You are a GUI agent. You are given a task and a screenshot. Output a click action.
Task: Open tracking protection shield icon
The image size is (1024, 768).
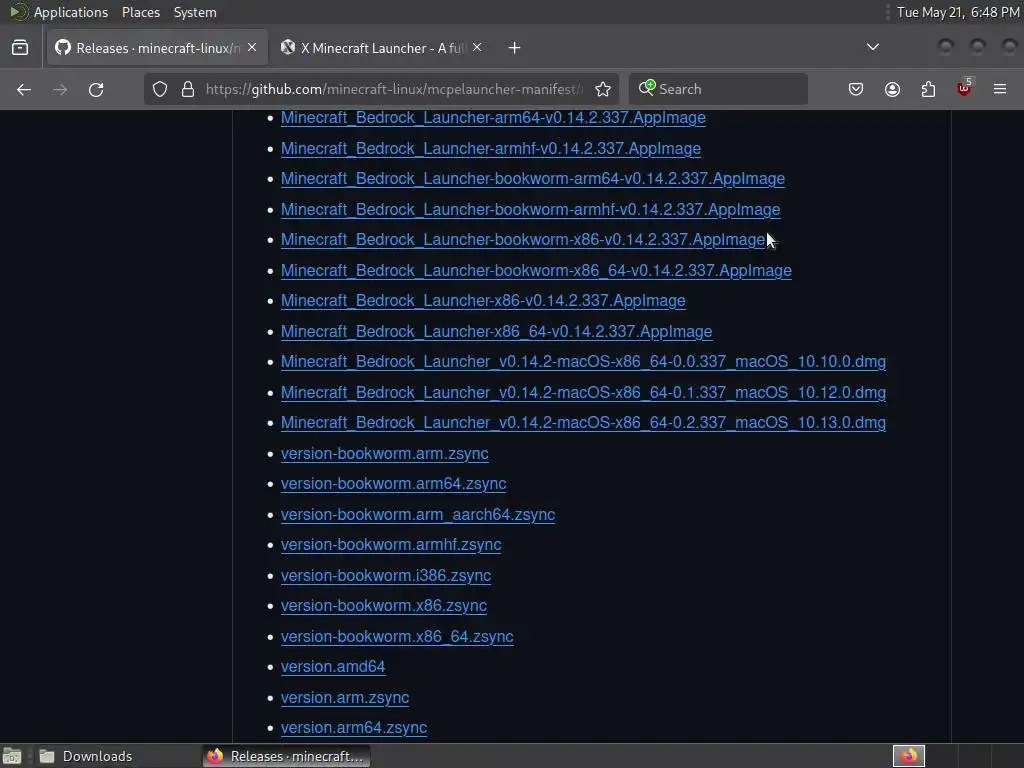(160, 89)
